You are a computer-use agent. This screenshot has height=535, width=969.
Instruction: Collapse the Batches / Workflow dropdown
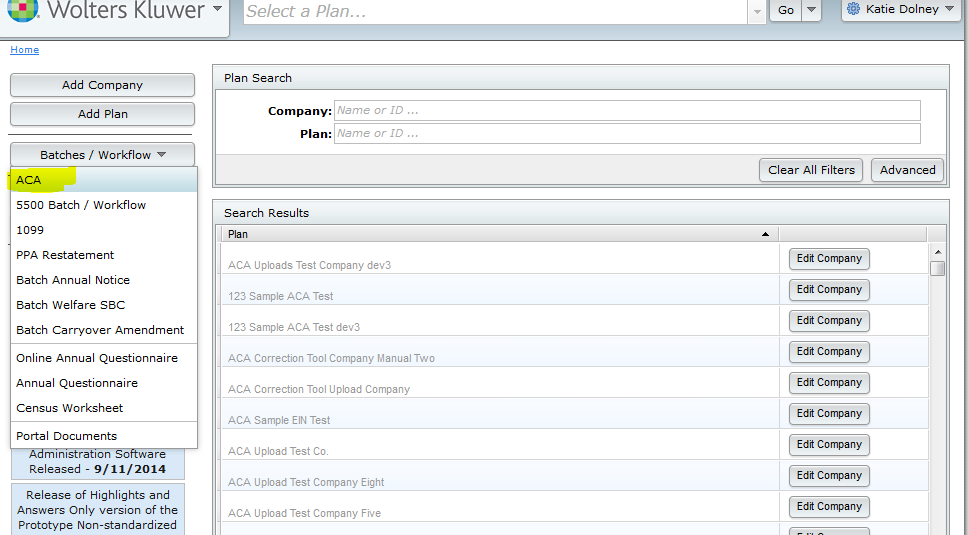click(102, 154)
